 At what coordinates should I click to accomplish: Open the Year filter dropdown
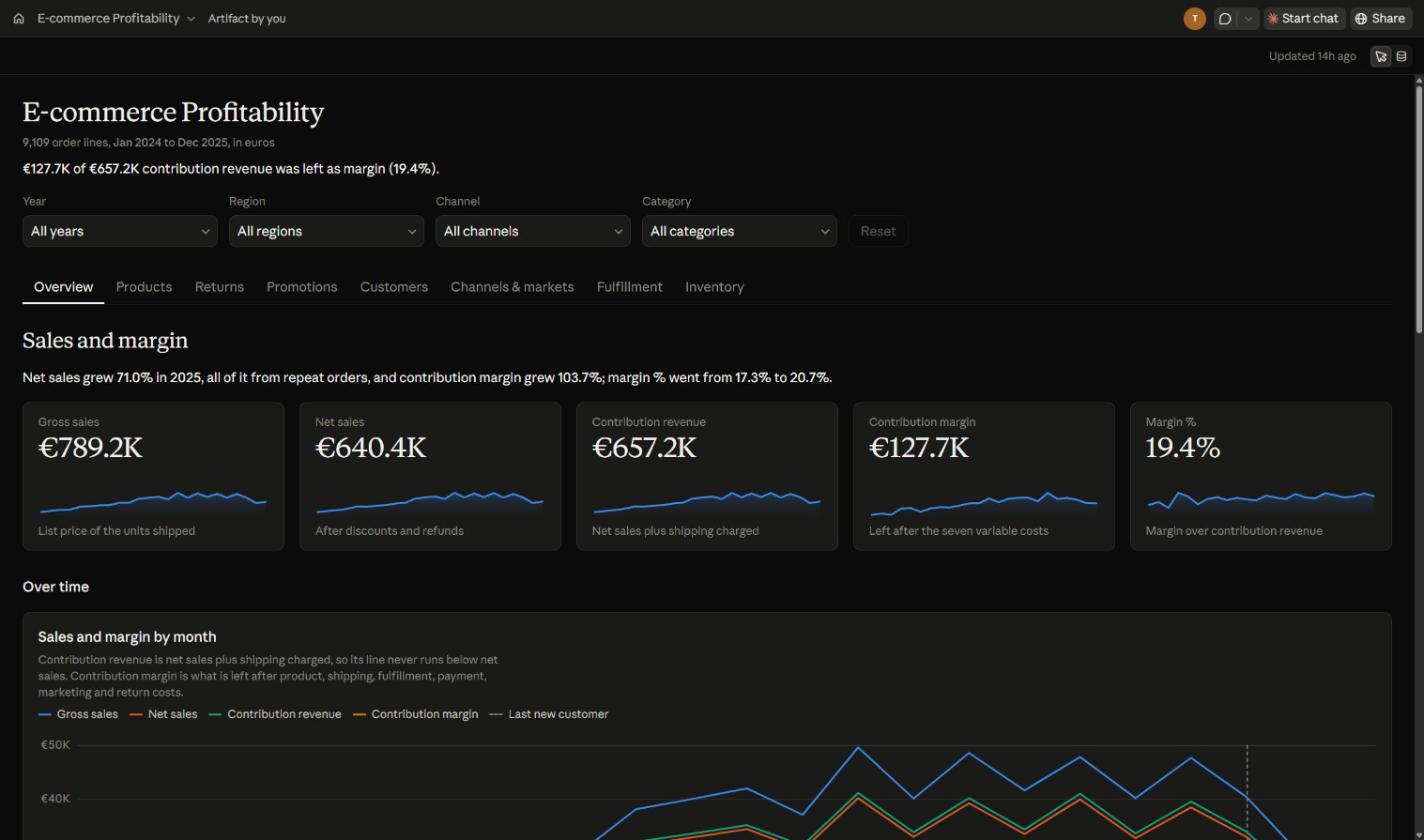120,231
